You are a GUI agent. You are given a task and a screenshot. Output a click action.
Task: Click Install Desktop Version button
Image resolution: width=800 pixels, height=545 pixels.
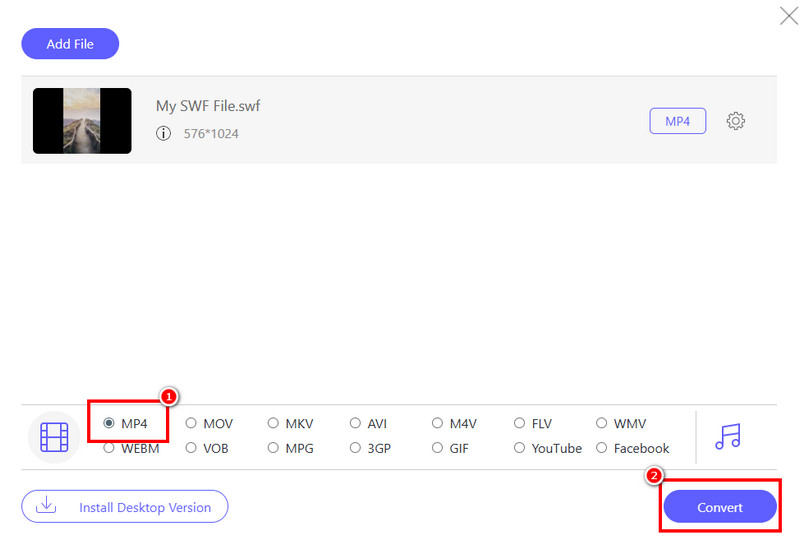pos(125,507)
